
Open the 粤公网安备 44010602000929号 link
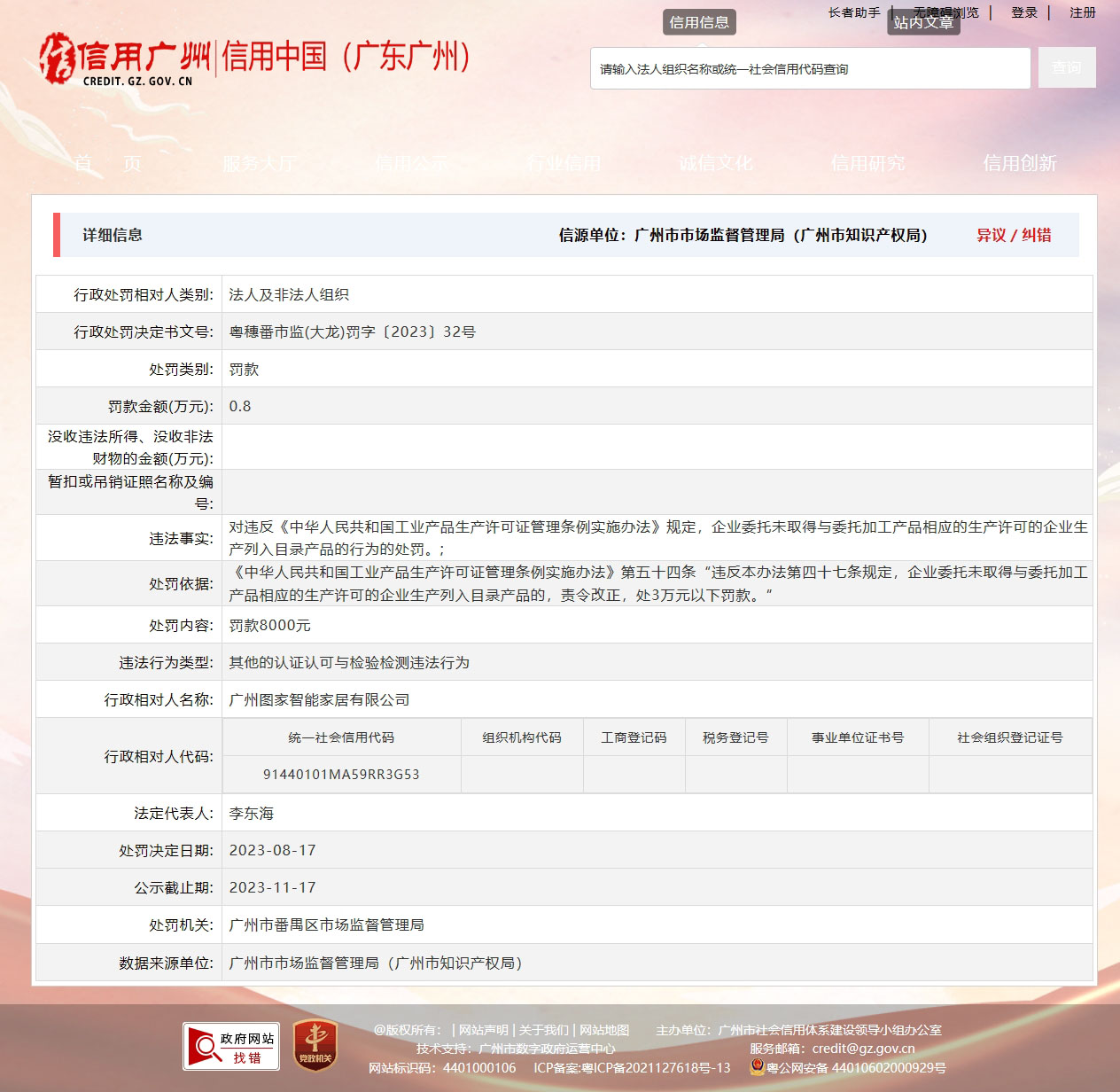856,1068
